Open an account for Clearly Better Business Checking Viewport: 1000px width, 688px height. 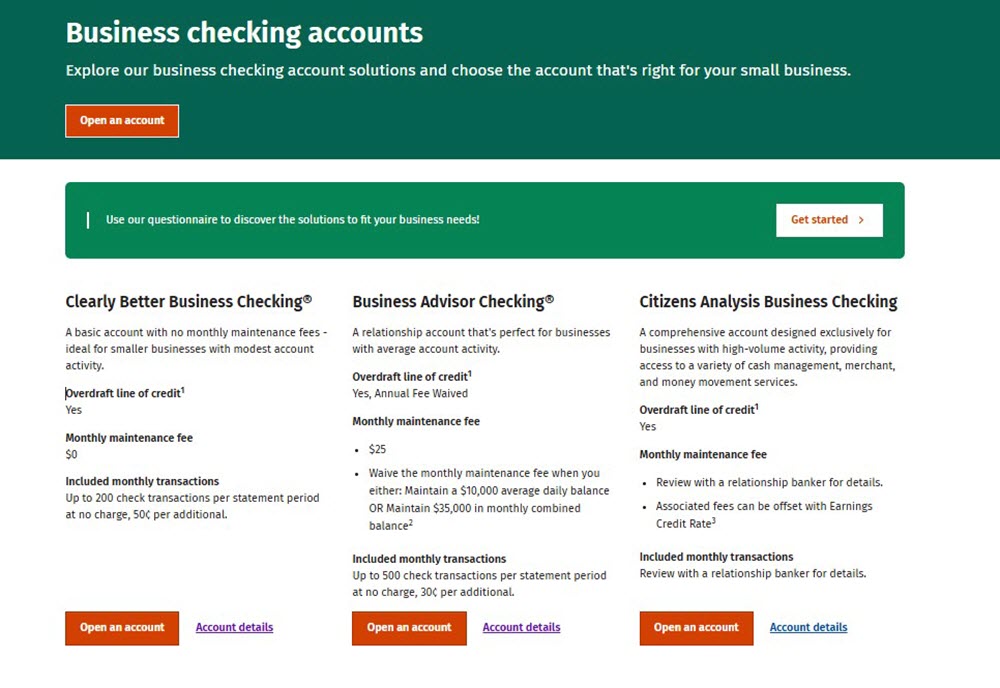click(122, 628)
